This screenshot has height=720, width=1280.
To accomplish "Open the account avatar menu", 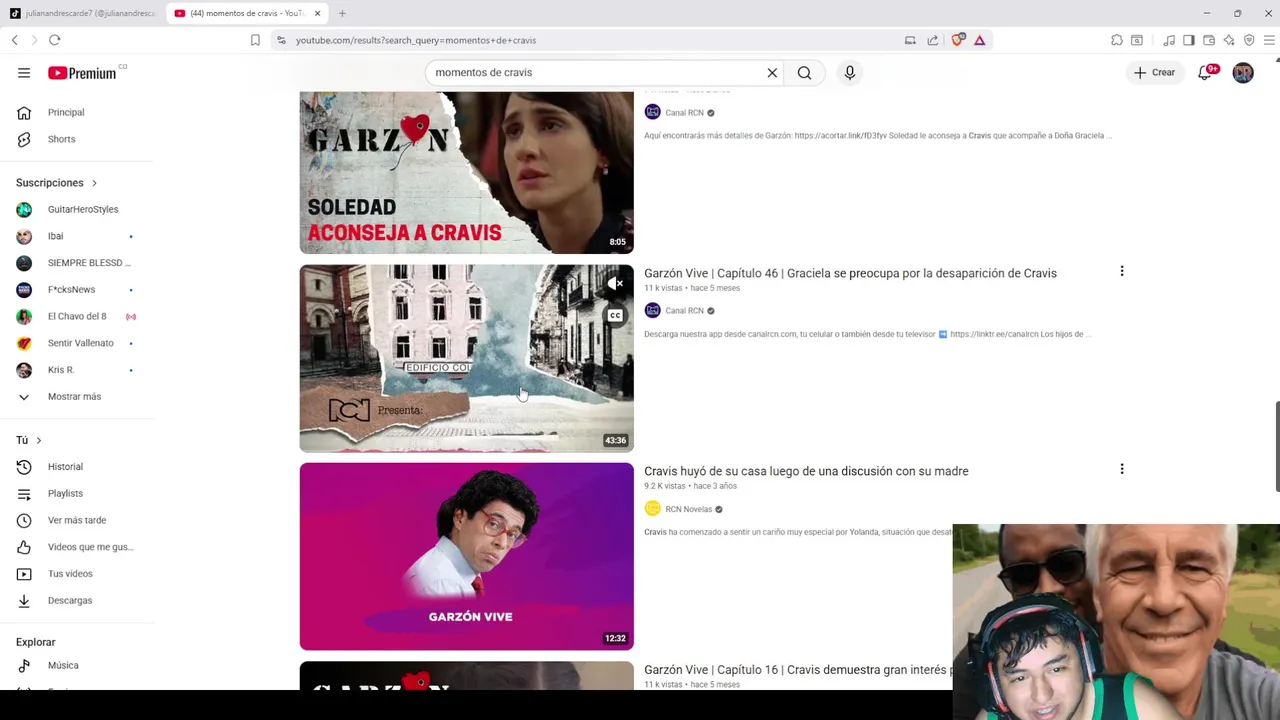I will [x=1243, y=73].
